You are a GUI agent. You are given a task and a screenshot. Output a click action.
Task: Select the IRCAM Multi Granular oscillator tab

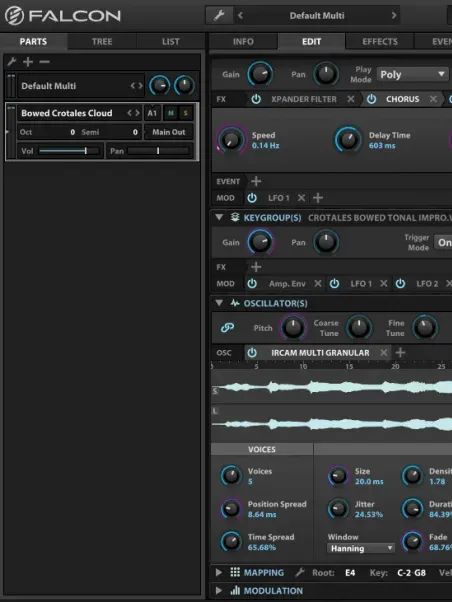(320, 352)
